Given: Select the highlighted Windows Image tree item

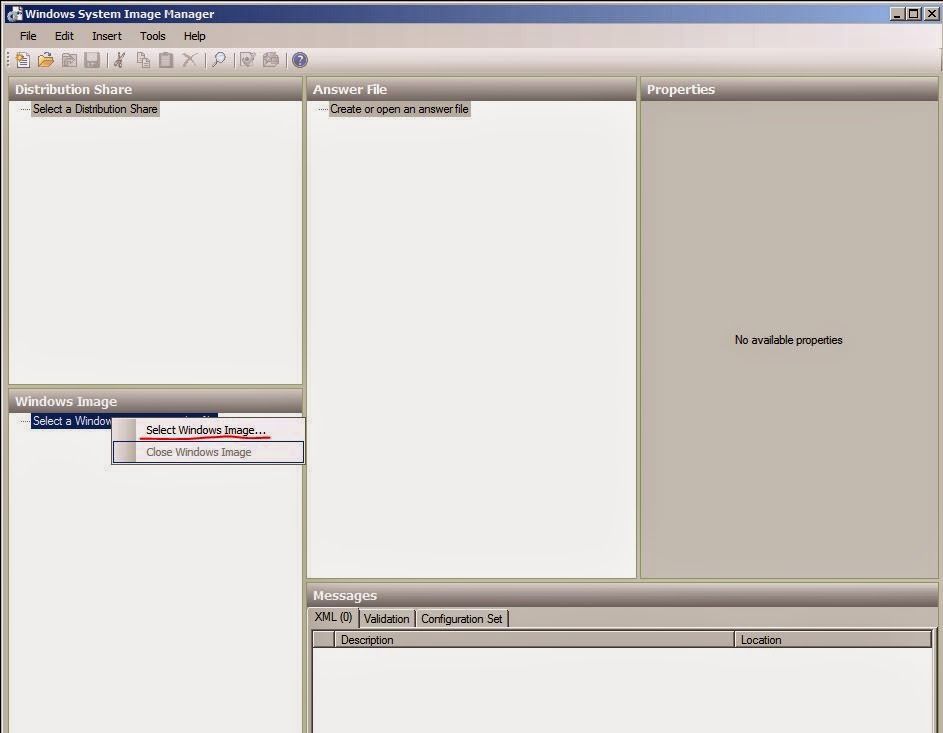Looking at the screenshot, I should coord(72,421).
